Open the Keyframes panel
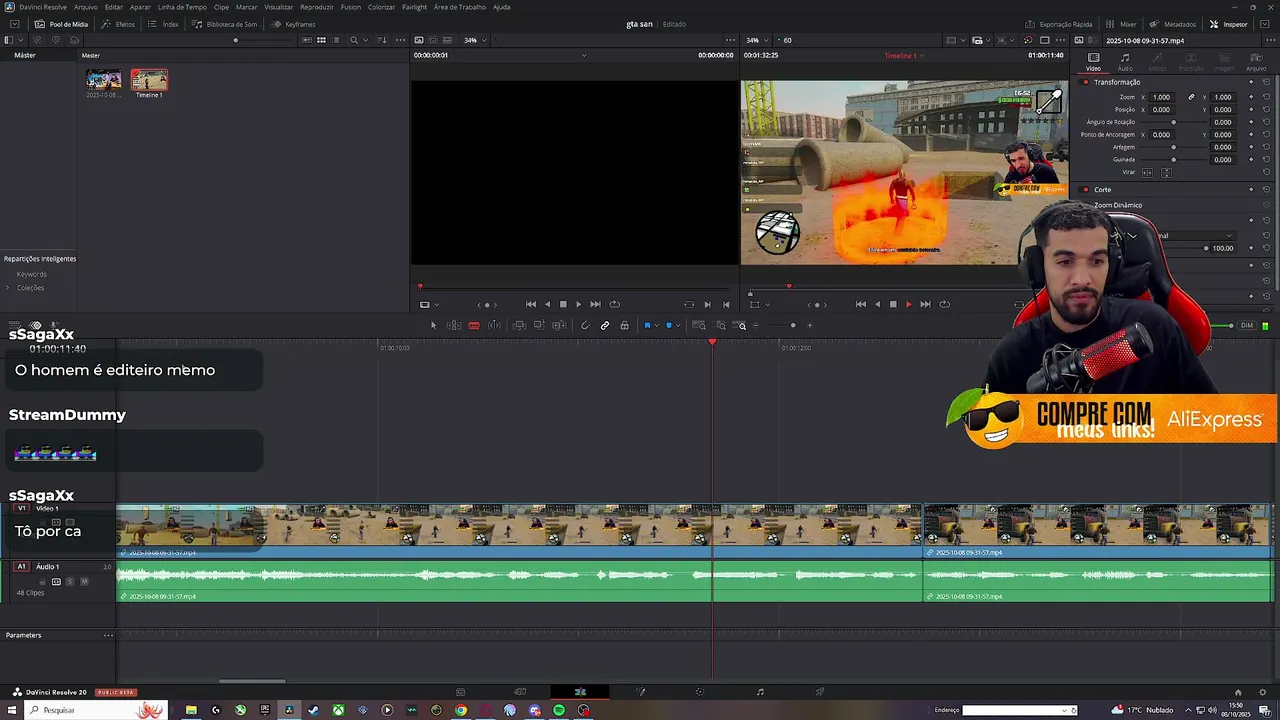Viewport: 1280px width, 720px height. coord(293,24)
